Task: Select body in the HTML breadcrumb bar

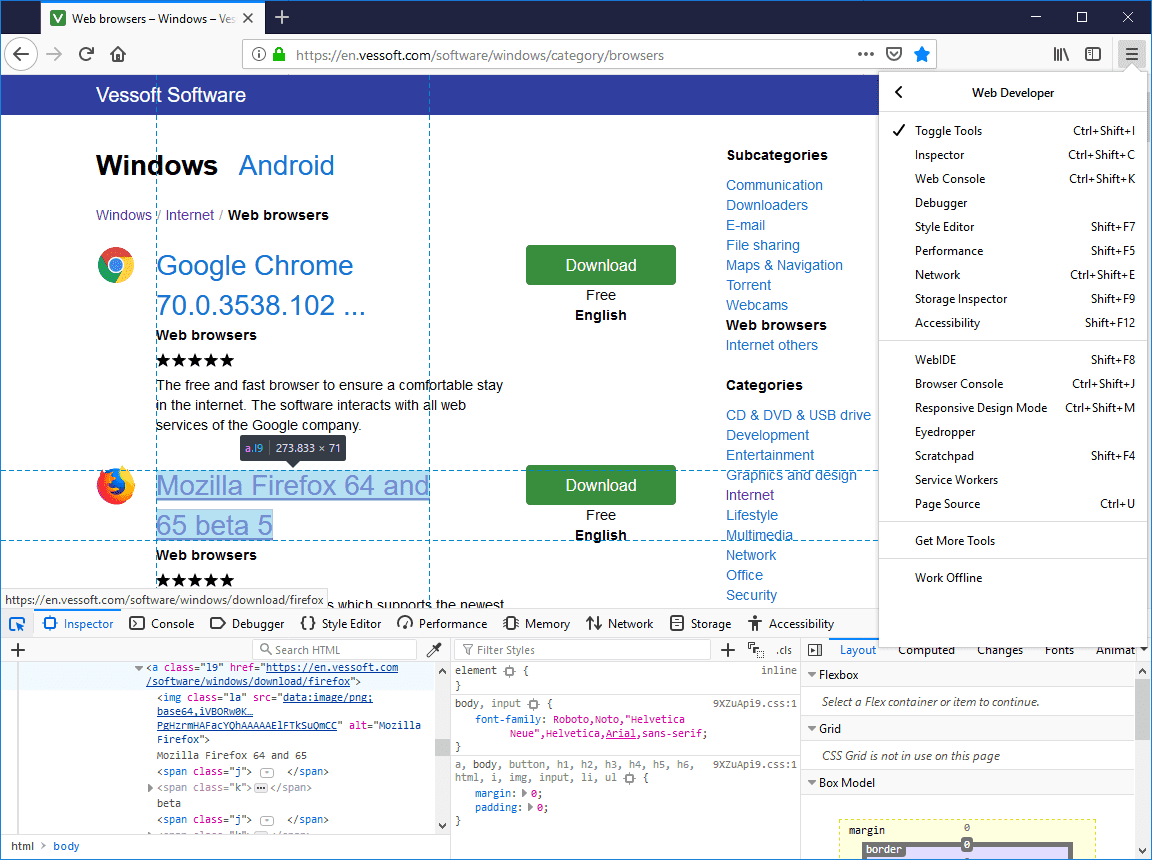Action: coord(66,847)
